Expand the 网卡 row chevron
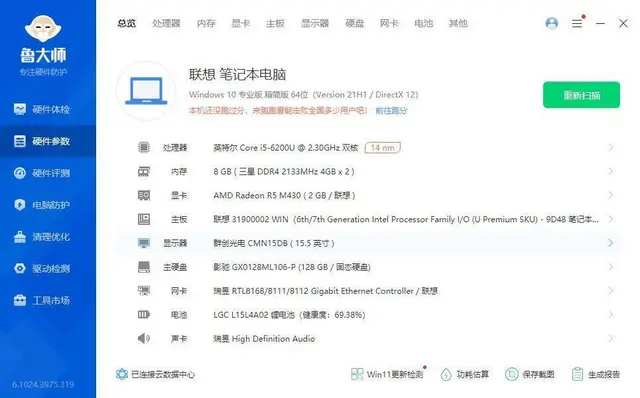The image size is (640, 398). click(x=611, y=291)
